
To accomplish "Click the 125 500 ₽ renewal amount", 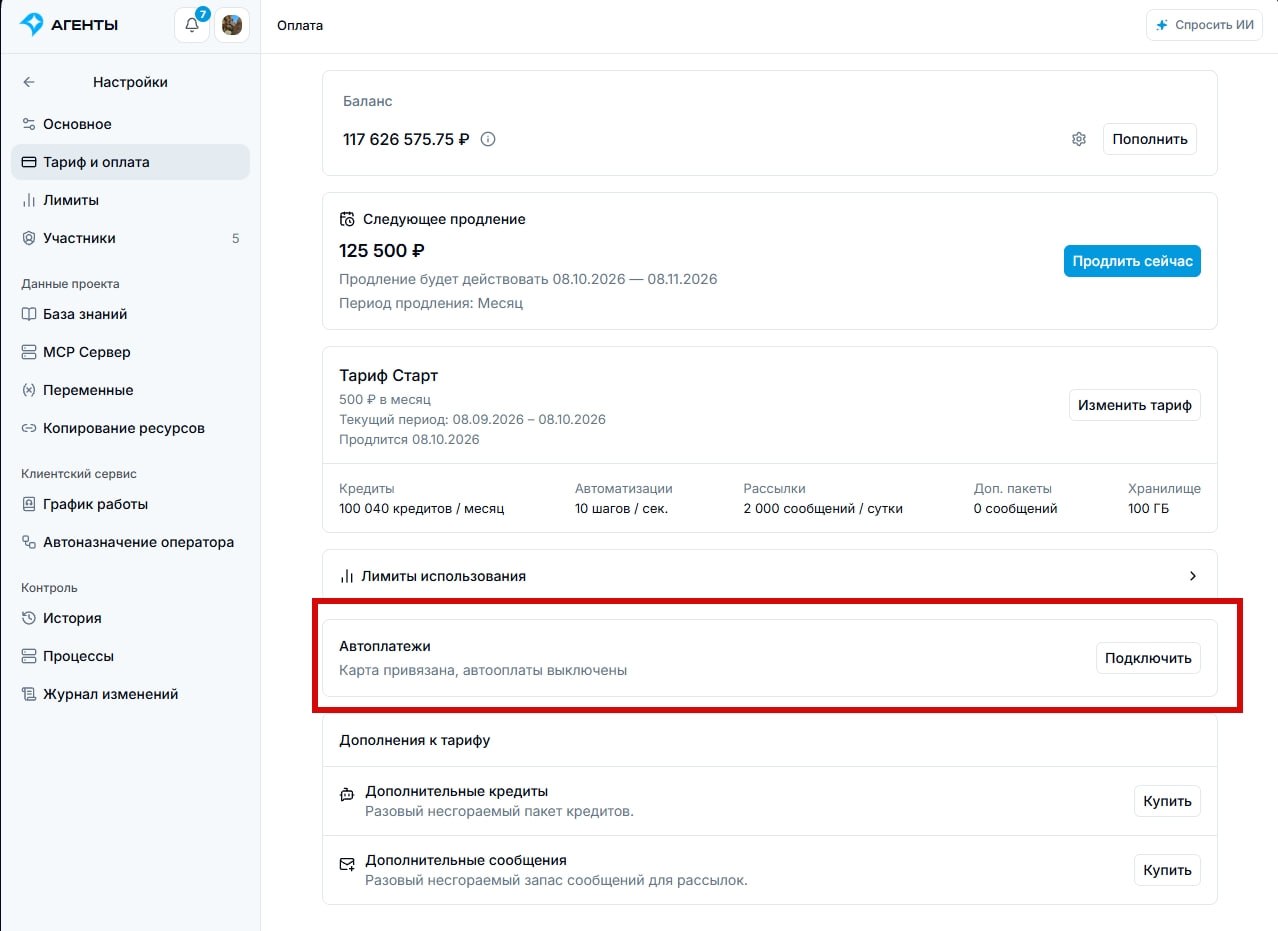I will point(382,250).
